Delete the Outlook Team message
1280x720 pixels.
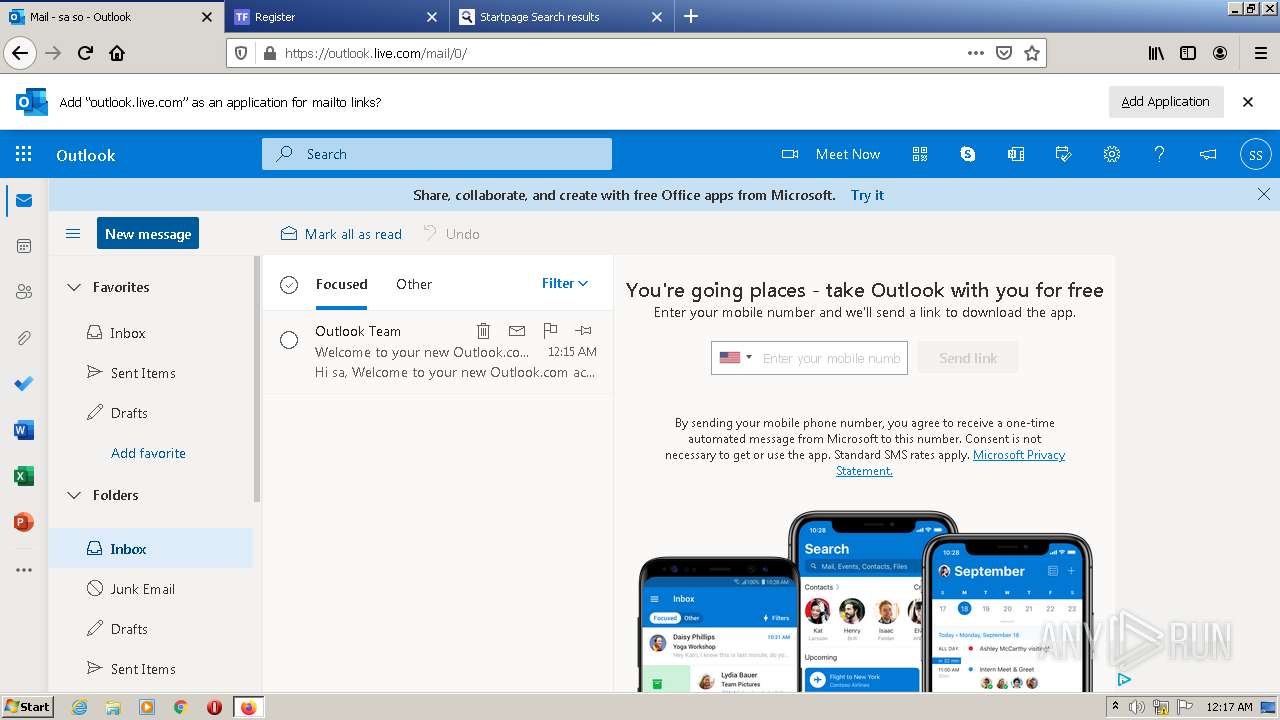tap(483, 331)
